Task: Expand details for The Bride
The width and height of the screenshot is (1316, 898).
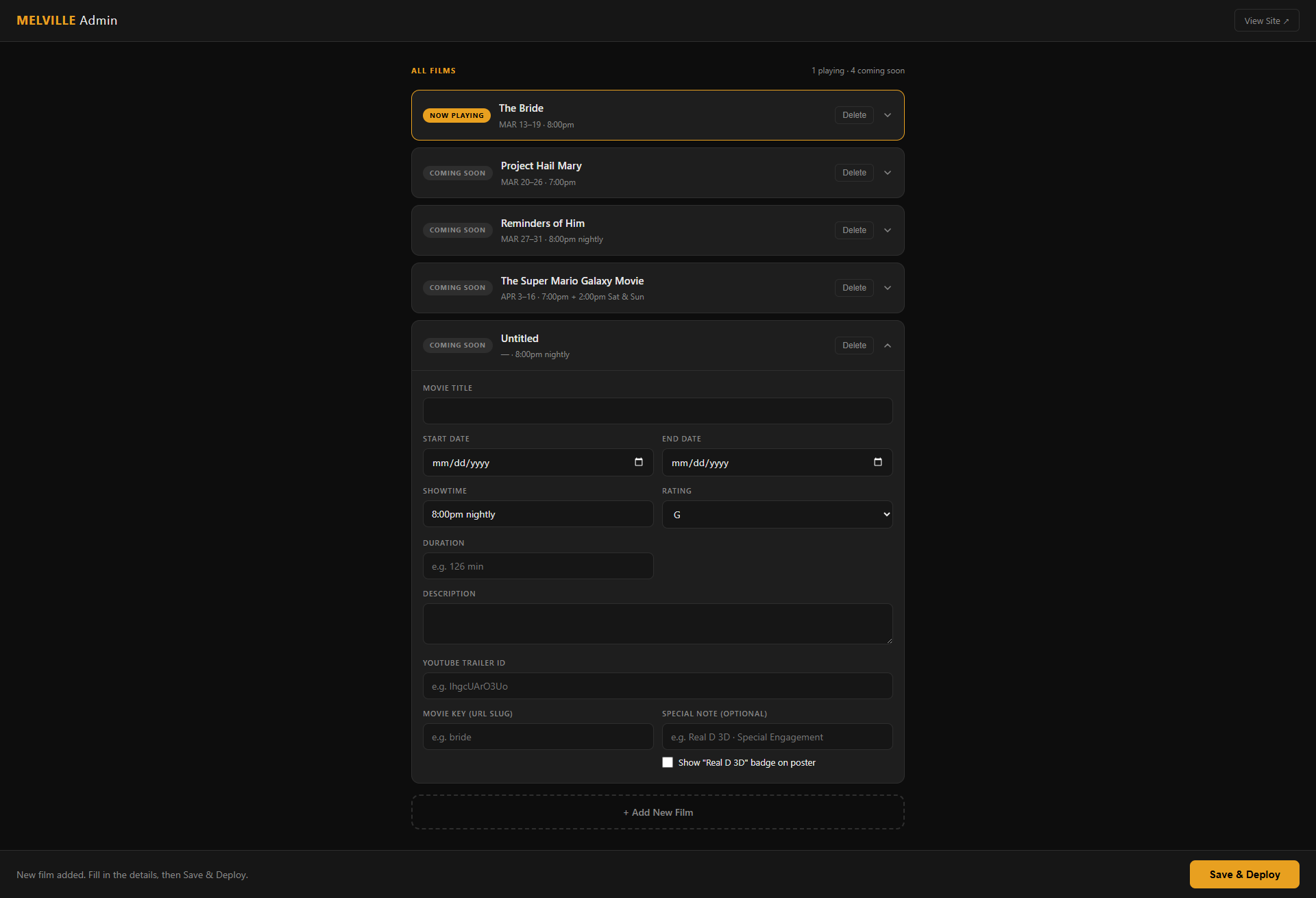Action: [888, 114]
